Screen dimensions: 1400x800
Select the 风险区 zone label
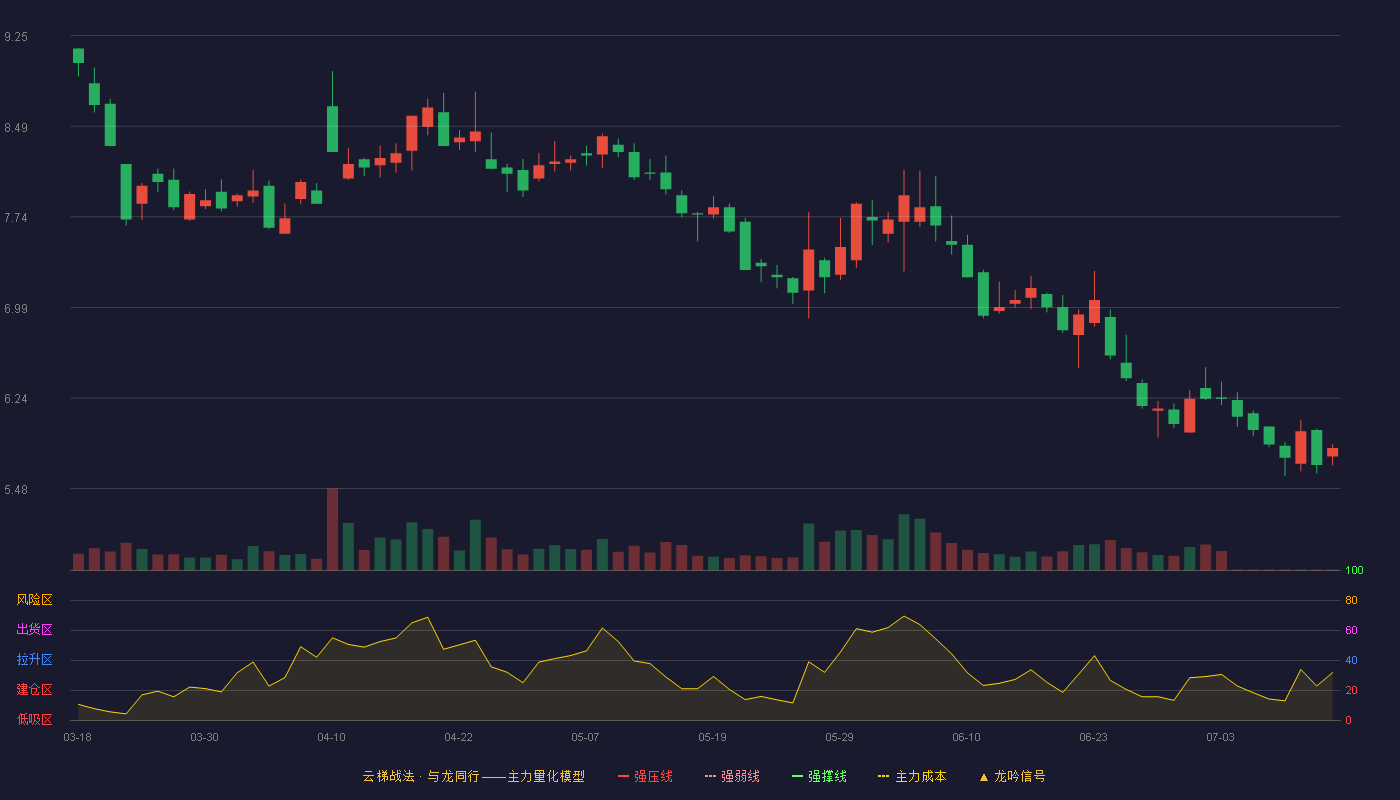[x=34, y=600]
